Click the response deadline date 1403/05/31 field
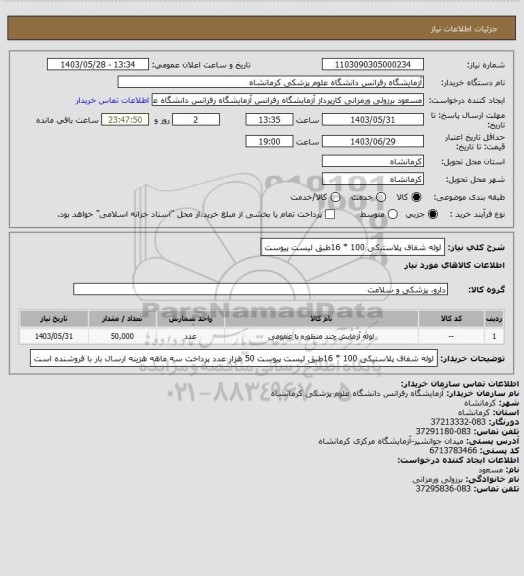This screenshot has width=524, height=576. click(373, 120)
